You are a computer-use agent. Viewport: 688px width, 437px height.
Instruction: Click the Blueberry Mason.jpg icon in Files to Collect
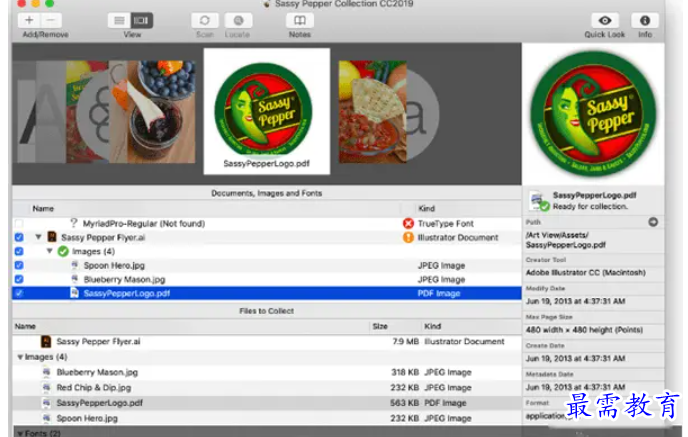(x=46, y=372)
